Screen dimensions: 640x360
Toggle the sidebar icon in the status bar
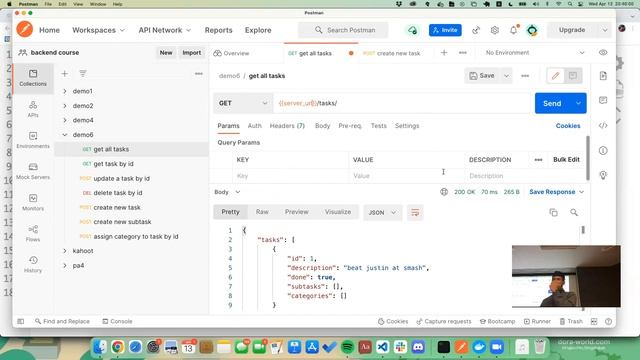21,322
